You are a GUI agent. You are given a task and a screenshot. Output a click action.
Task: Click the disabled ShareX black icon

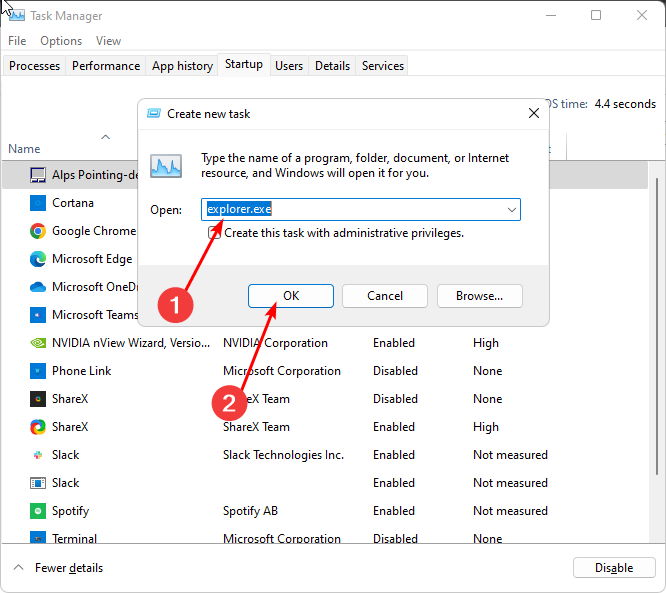coord(38,399)
